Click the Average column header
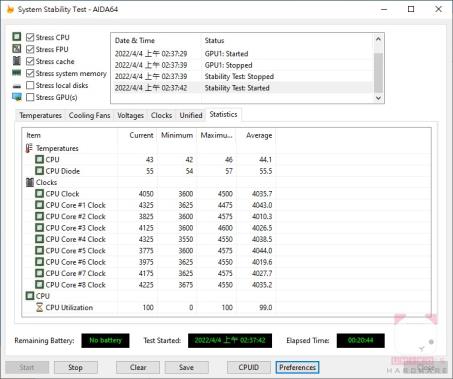Image resolution: width=453 pixels, height=379 pixels. coord(256,135)
